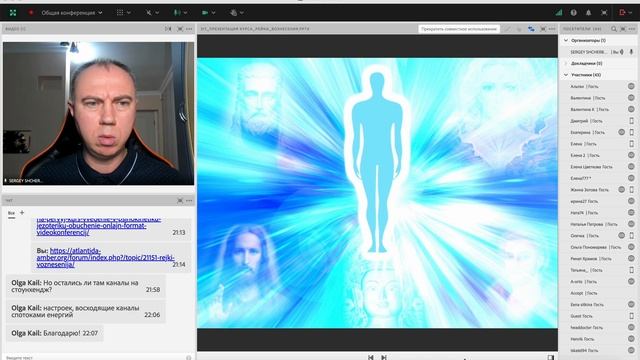Open the speaker options dropdown arrow
The width and height of the screenshot is (640, 360).
[x=157, y=13]
